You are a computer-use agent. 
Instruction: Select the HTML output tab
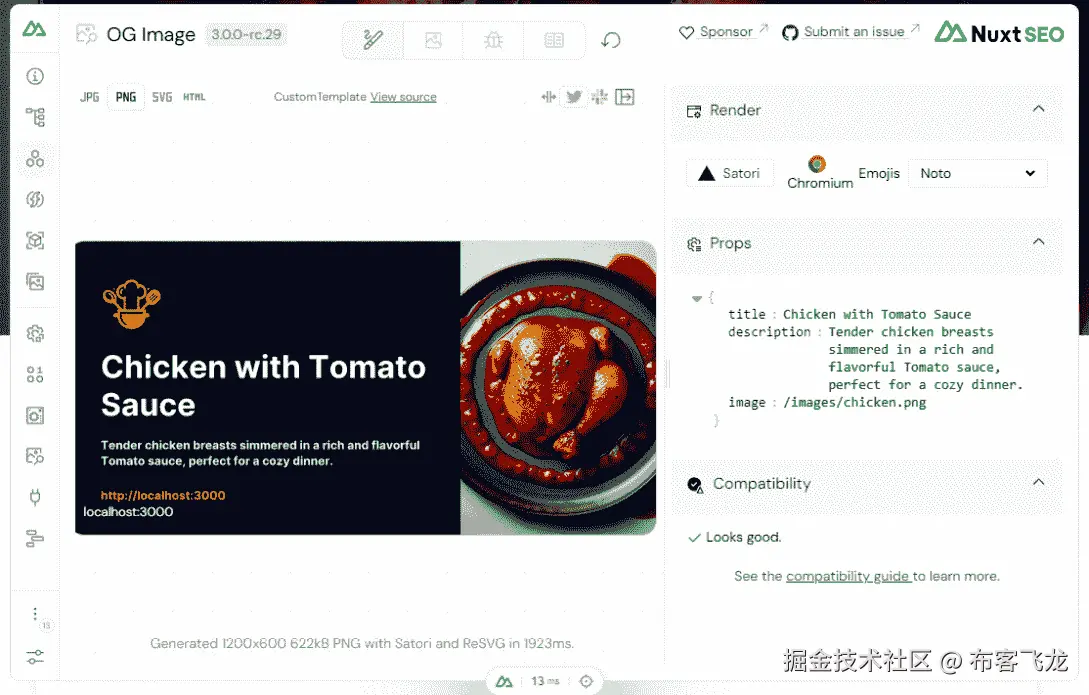tap(193, 97)
